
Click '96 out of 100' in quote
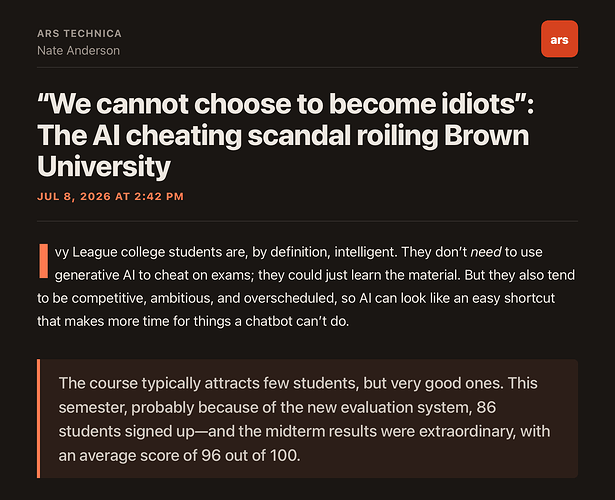[x=251, y=455]
